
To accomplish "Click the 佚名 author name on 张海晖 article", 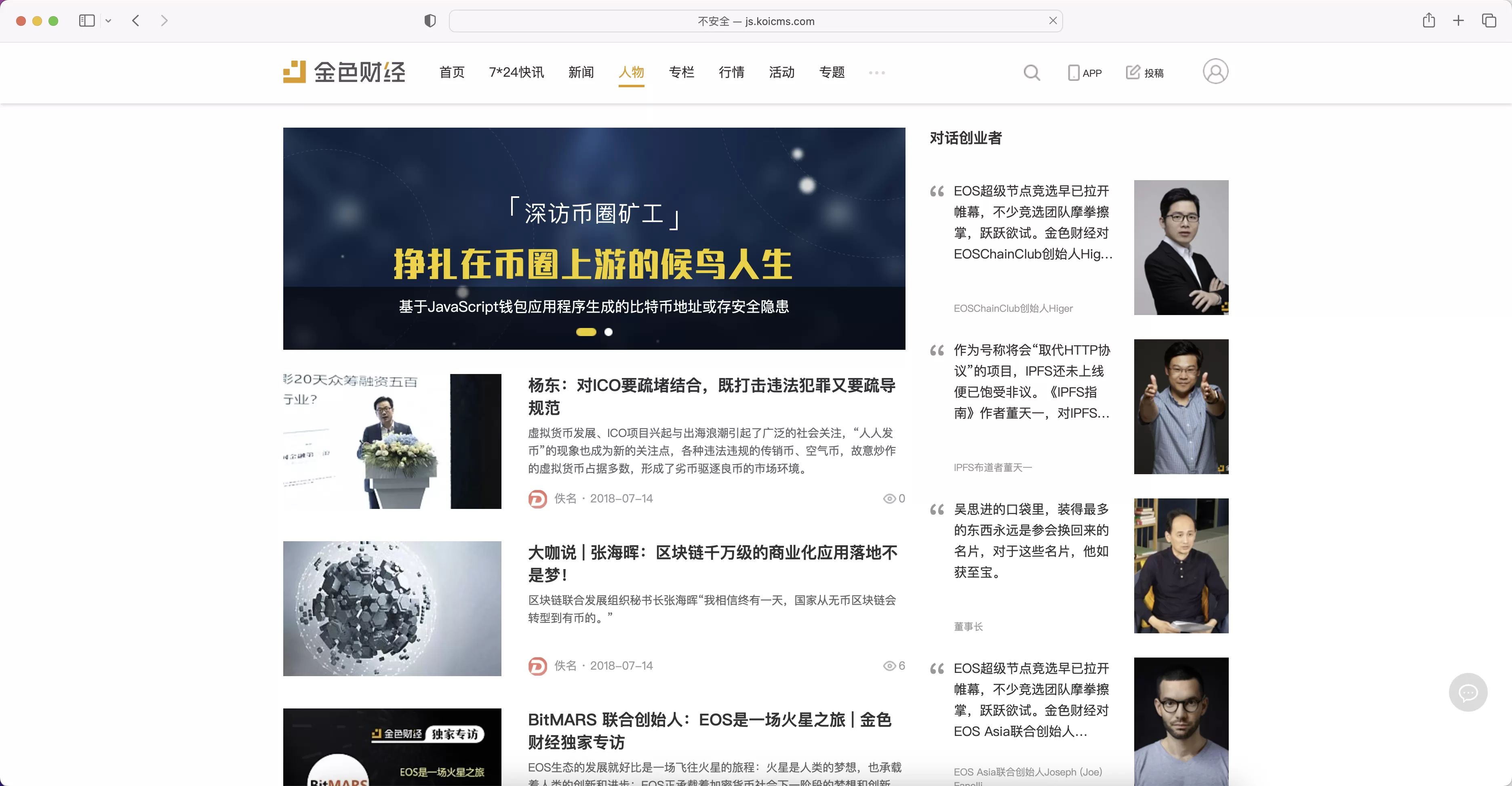I will (x=565, y=666).
